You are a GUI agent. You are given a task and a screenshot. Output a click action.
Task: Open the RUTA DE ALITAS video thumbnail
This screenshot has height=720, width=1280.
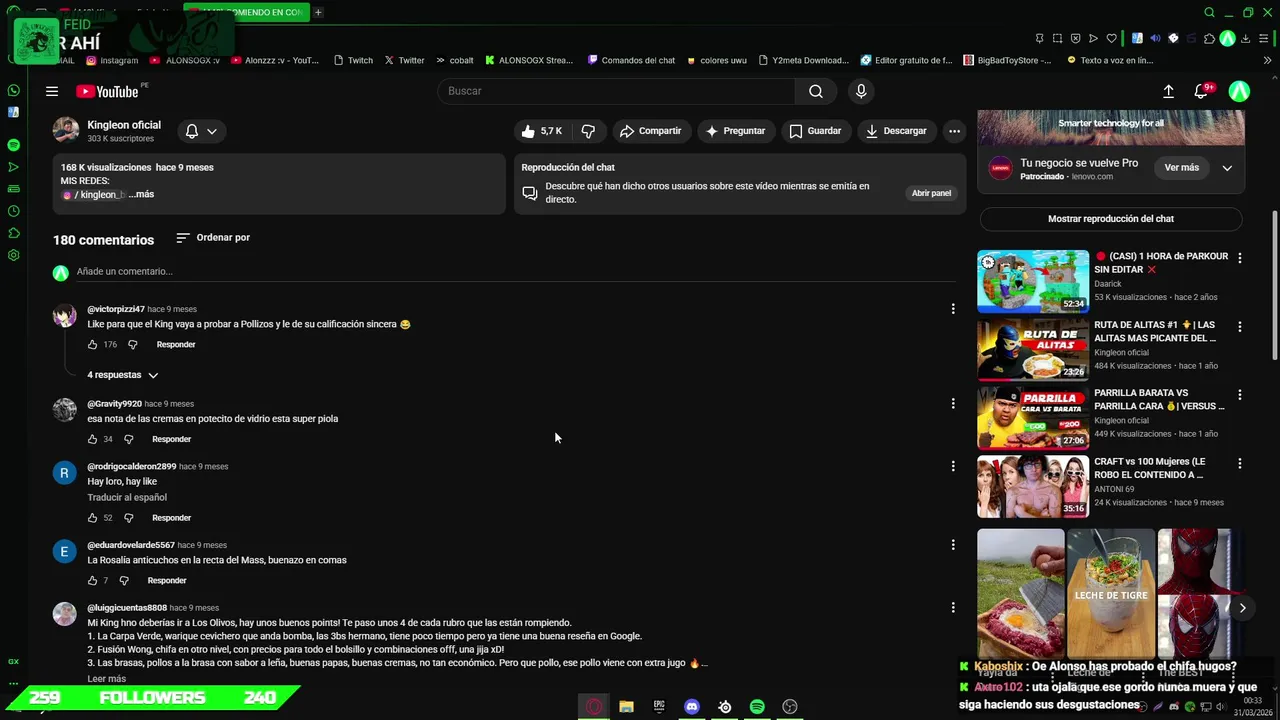tap(1033, 350)
